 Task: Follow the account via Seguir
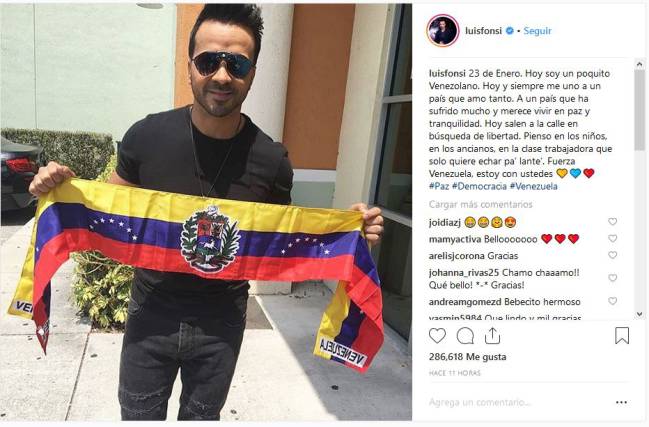point(537,31)
